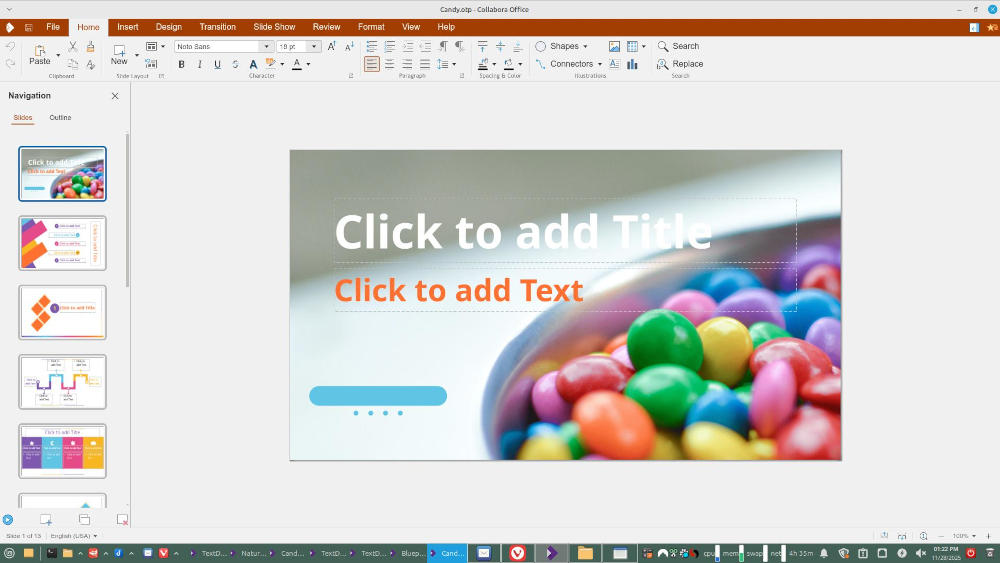Toggle Italic text formatting
This screenshot has width=1000, height=563.
point(199,64)
